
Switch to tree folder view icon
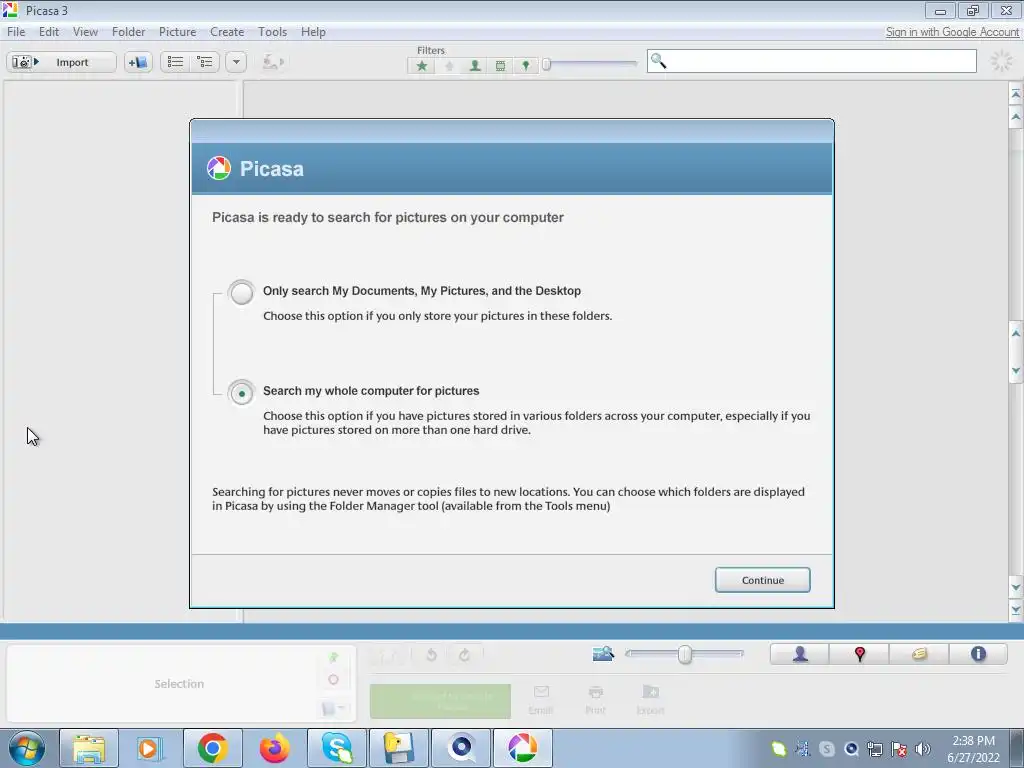205,62
